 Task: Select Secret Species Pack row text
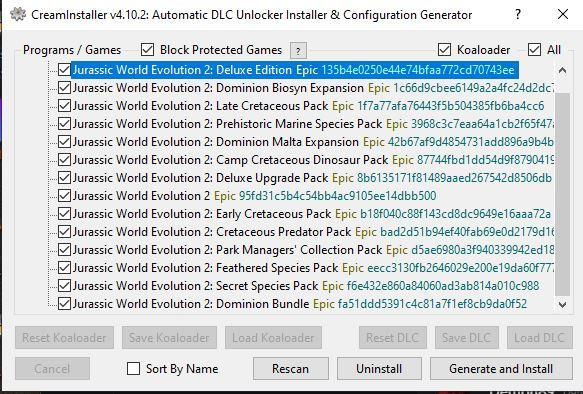point(306,286)
